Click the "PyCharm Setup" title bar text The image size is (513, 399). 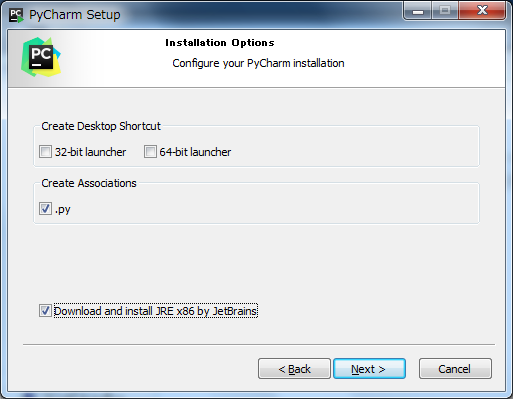(x=75, y=15)
